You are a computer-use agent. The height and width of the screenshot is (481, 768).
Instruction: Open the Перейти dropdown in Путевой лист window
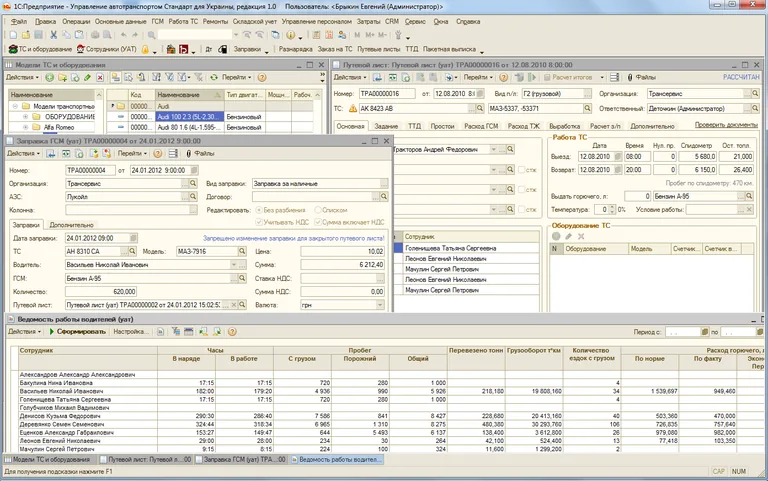(479, 77)
